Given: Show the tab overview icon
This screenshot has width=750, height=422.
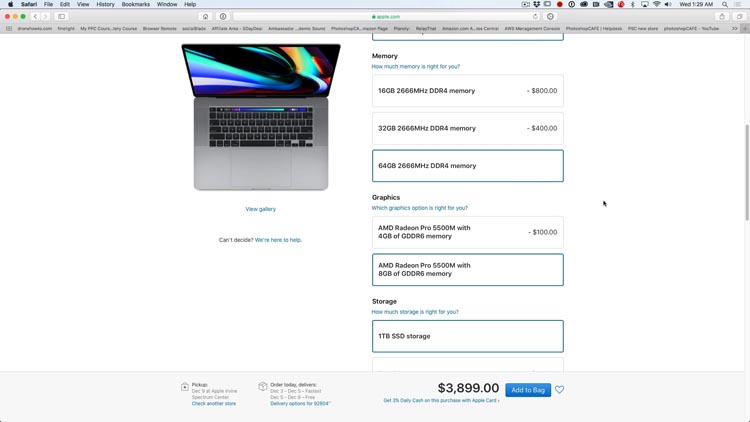Looking at the screenshot, I should pos(739,16).
